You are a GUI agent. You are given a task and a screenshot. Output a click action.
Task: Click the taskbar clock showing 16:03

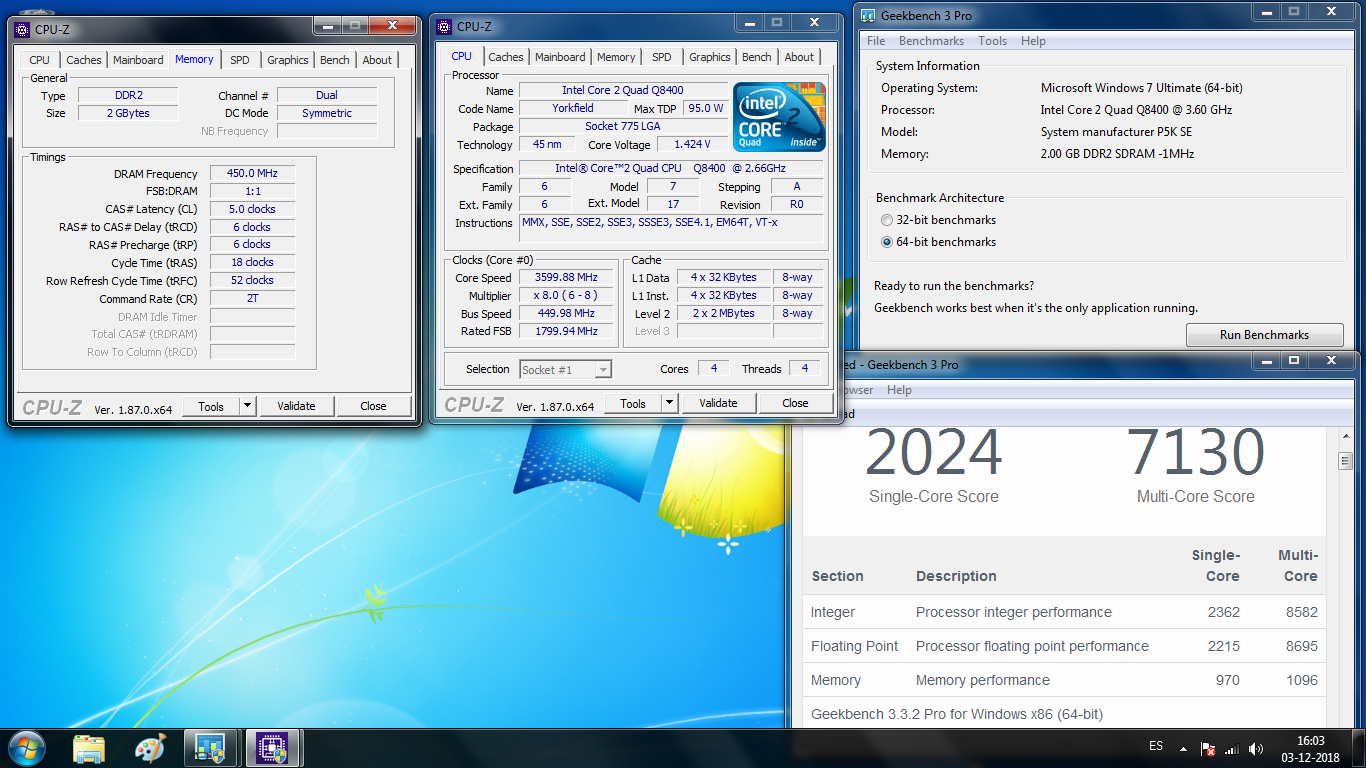1310,748
